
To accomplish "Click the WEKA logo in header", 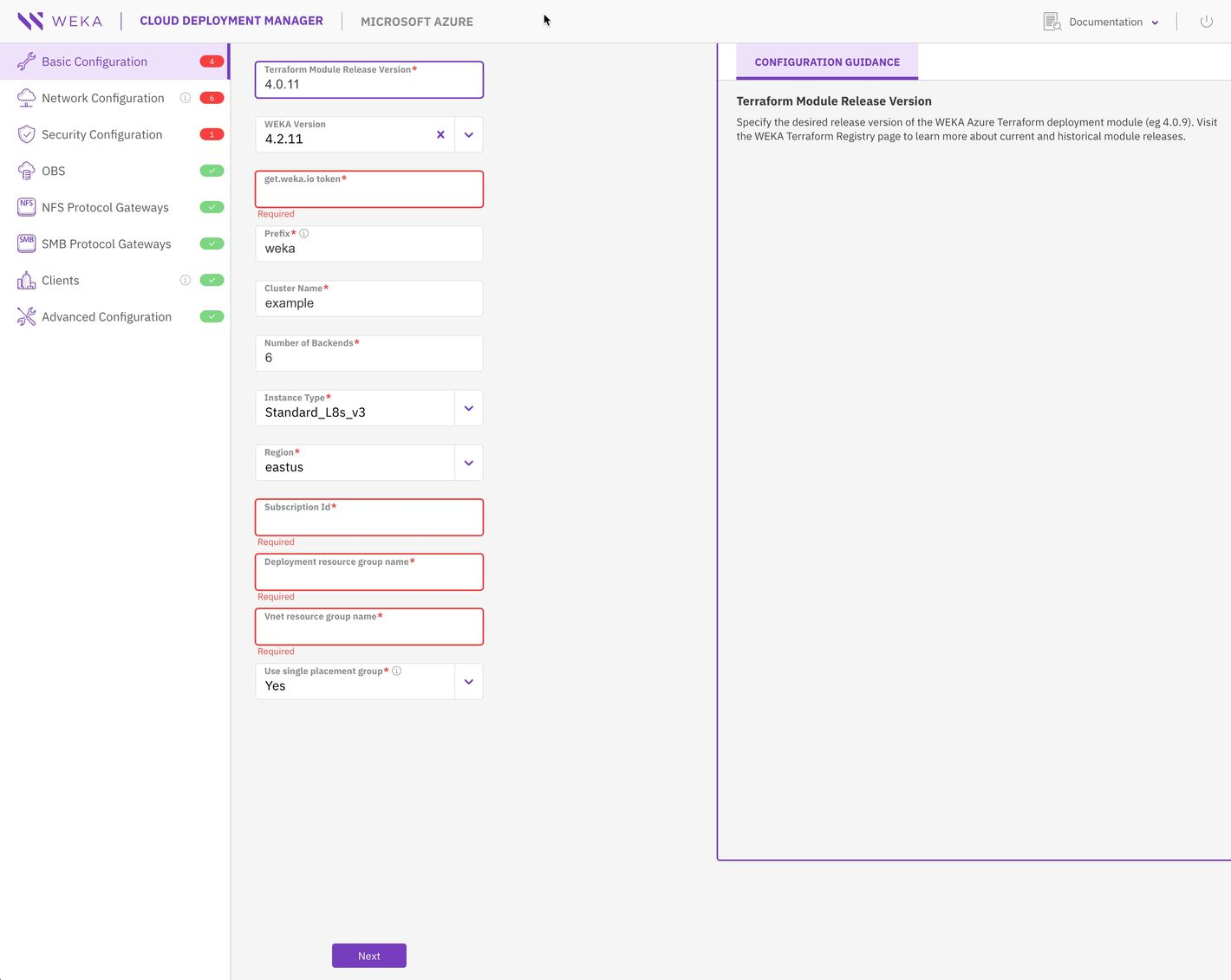I will tap(60, 21).
